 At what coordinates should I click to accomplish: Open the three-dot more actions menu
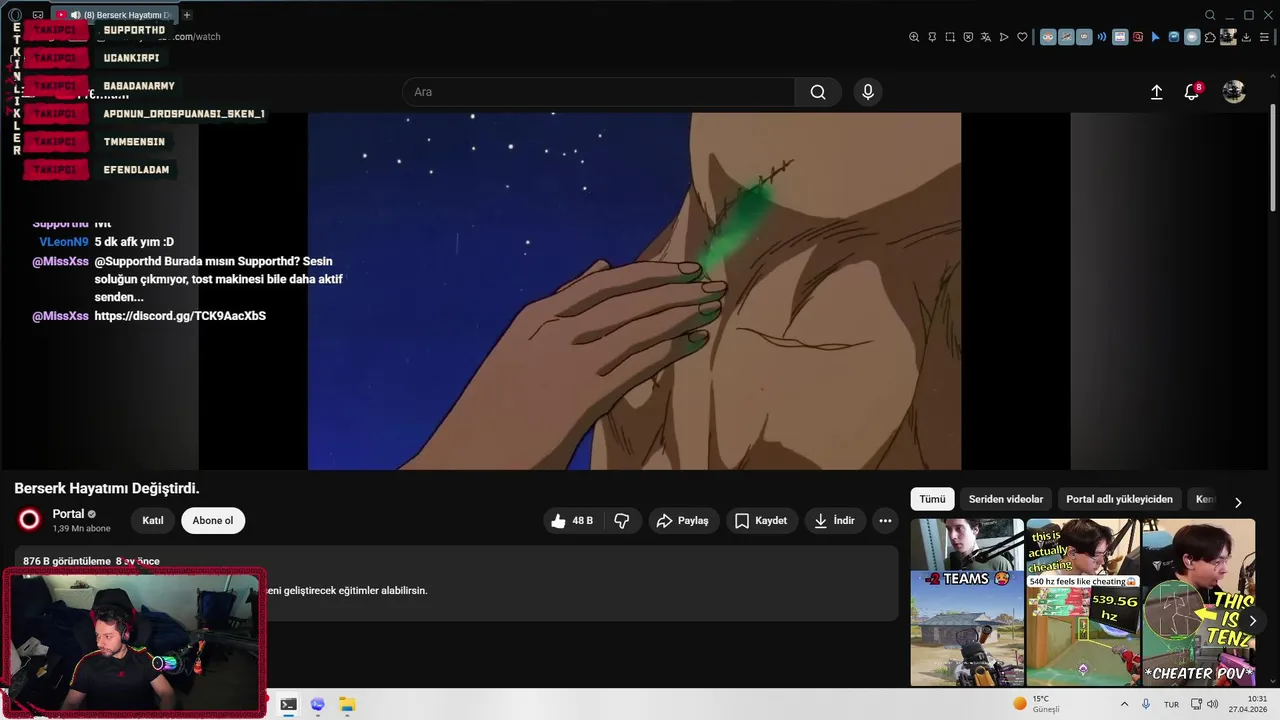click(x=885, y=521)
